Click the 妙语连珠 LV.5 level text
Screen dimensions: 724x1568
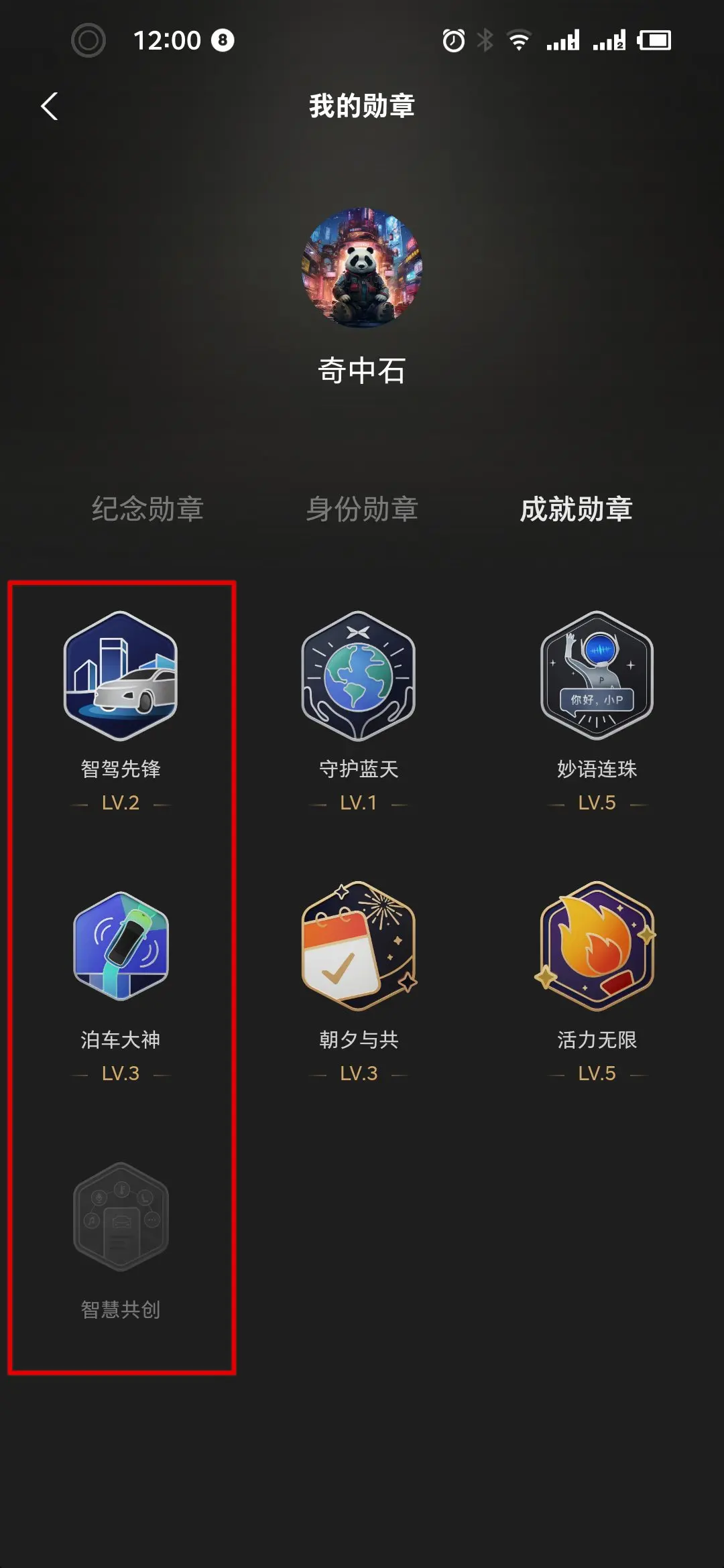point(597,803)
